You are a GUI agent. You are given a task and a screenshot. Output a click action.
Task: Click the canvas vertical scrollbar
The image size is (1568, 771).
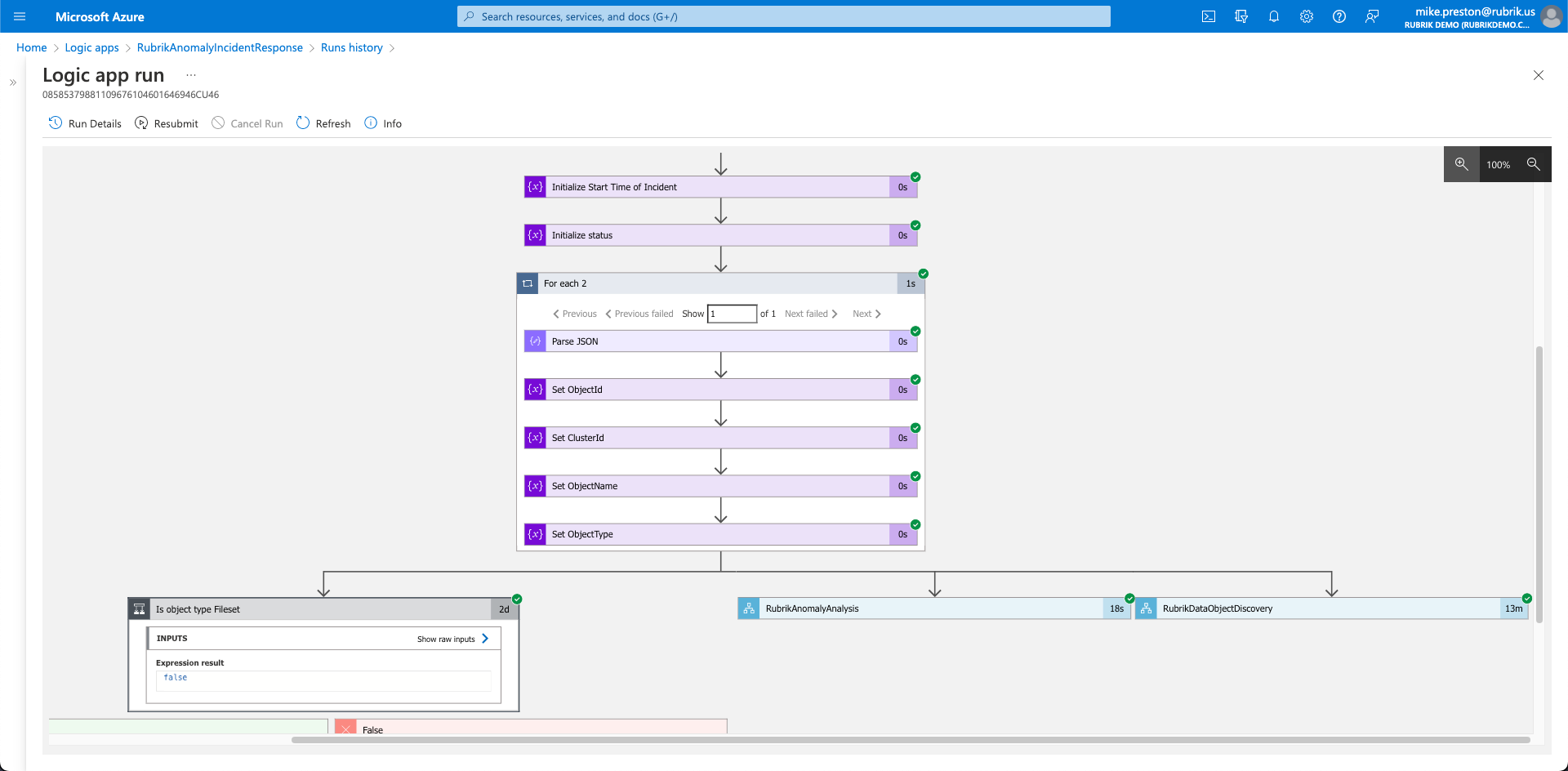[x=1539, y=484]
